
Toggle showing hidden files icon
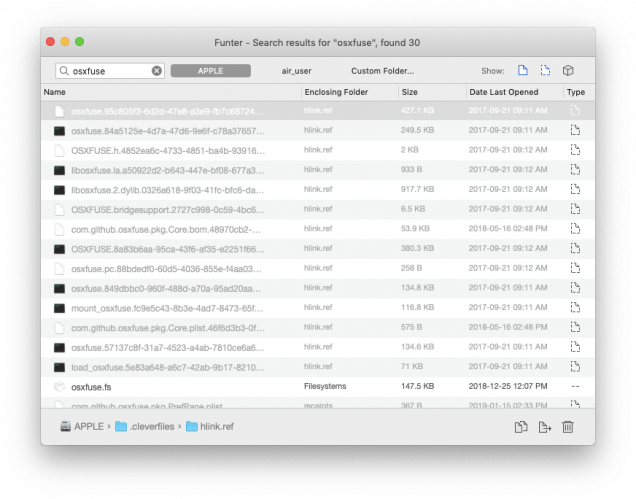546,70
